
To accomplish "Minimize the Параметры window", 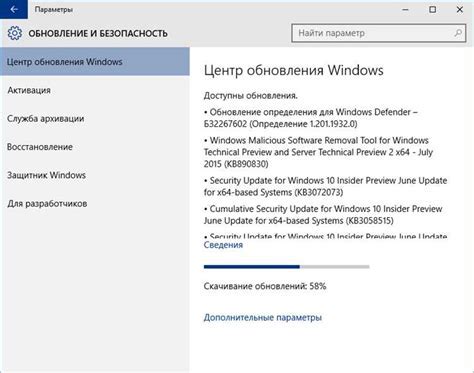I will pyautogui.click(x=405, y=10).
